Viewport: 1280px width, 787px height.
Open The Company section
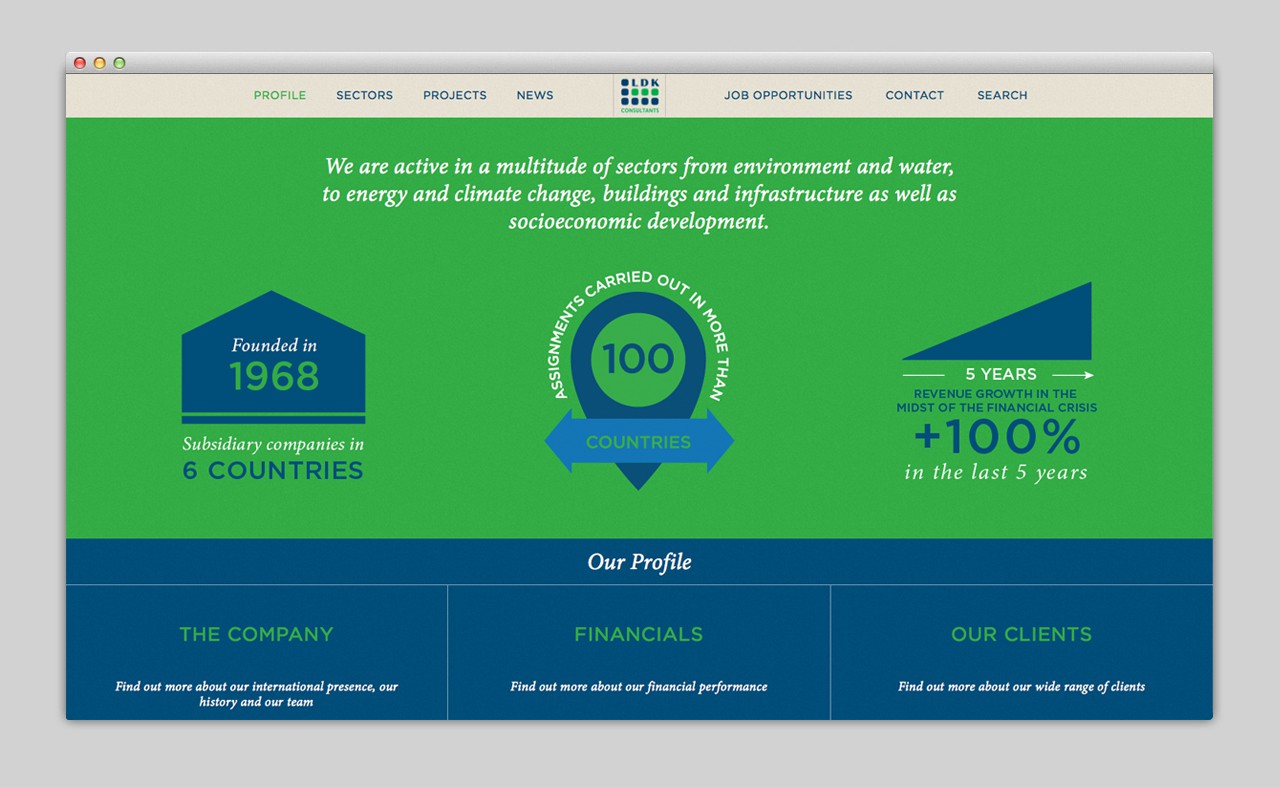tap(256, 634)
